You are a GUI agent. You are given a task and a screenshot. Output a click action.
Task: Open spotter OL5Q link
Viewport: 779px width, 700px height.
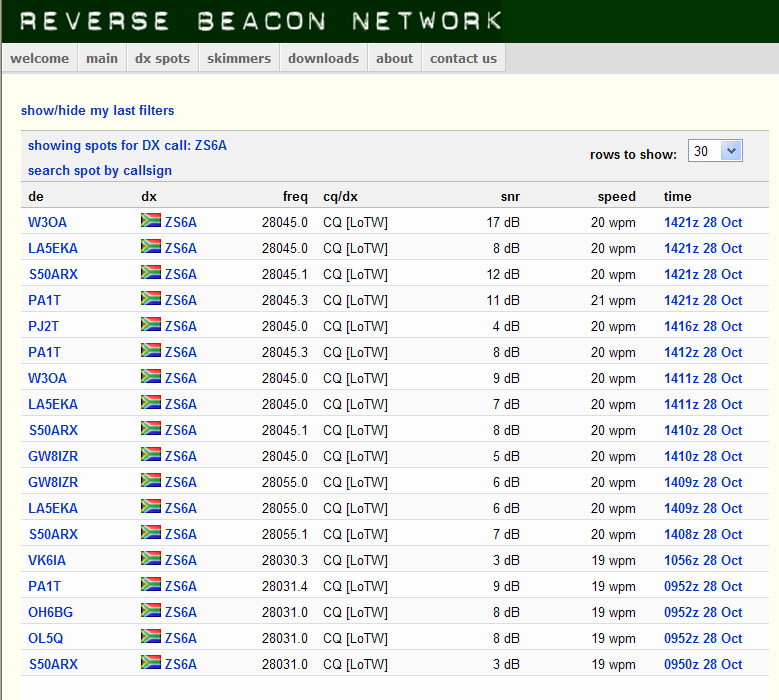point(46,638)
